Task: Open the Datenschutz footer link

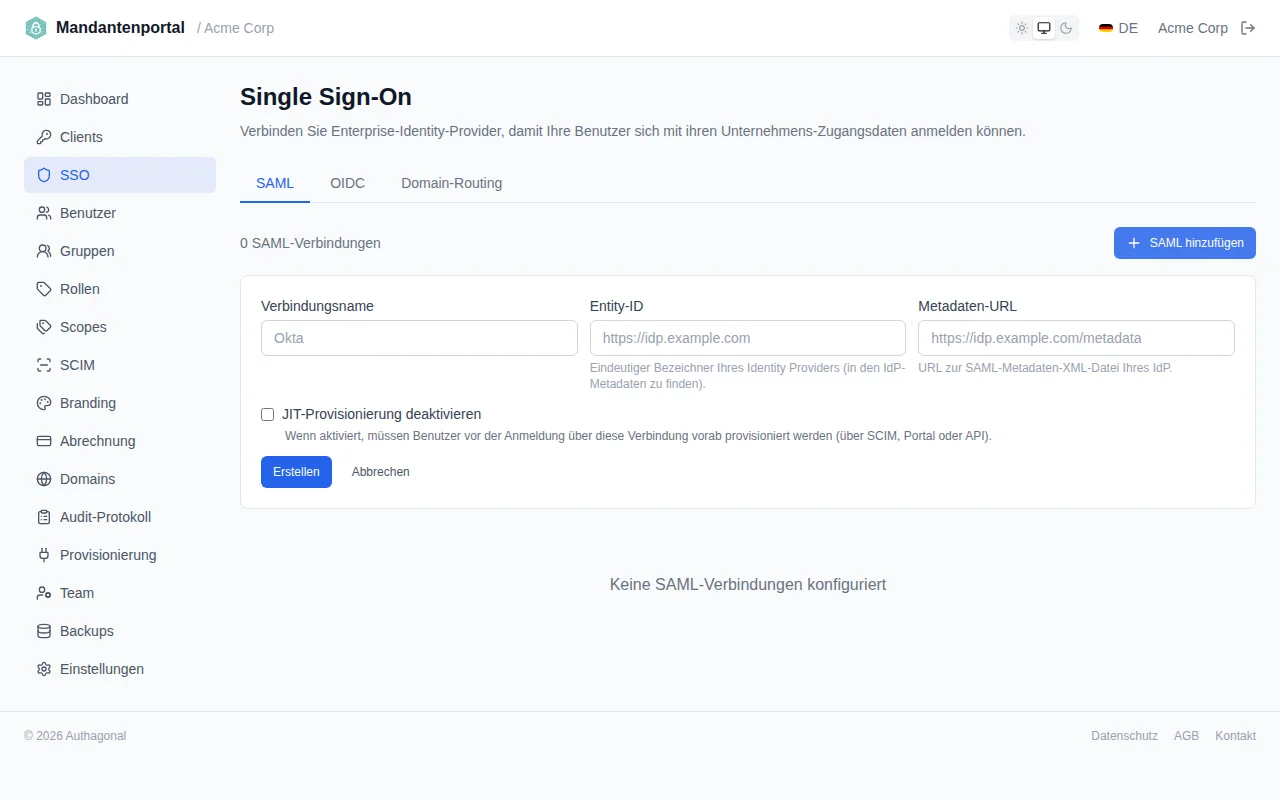Action: coord(1124,736)
